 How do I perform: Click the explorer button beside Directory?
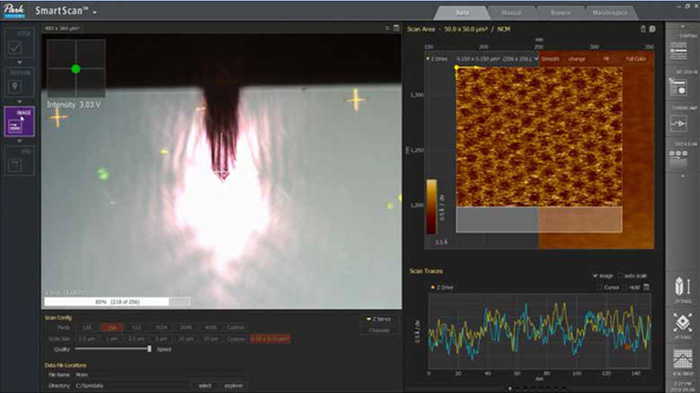(233, 385)
